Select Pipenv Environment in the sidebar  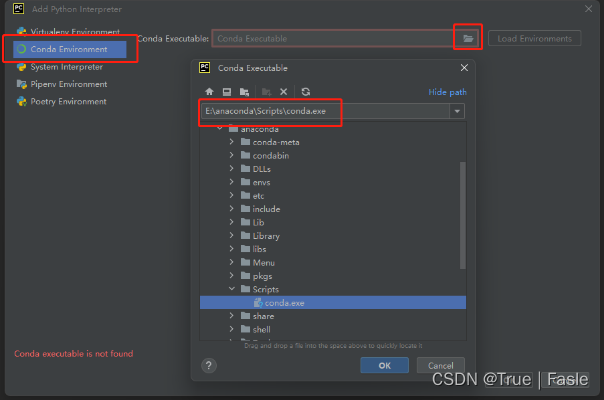point(62,84)
